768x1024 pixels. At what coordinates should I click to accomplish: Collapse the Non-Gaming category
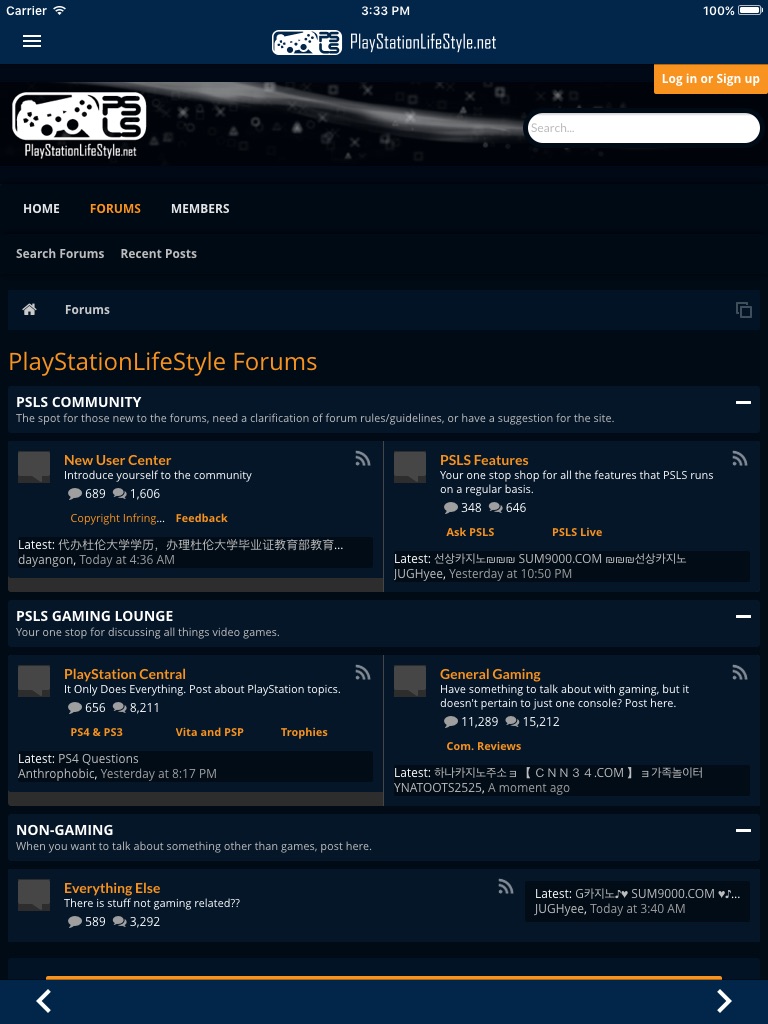[743, 831]
